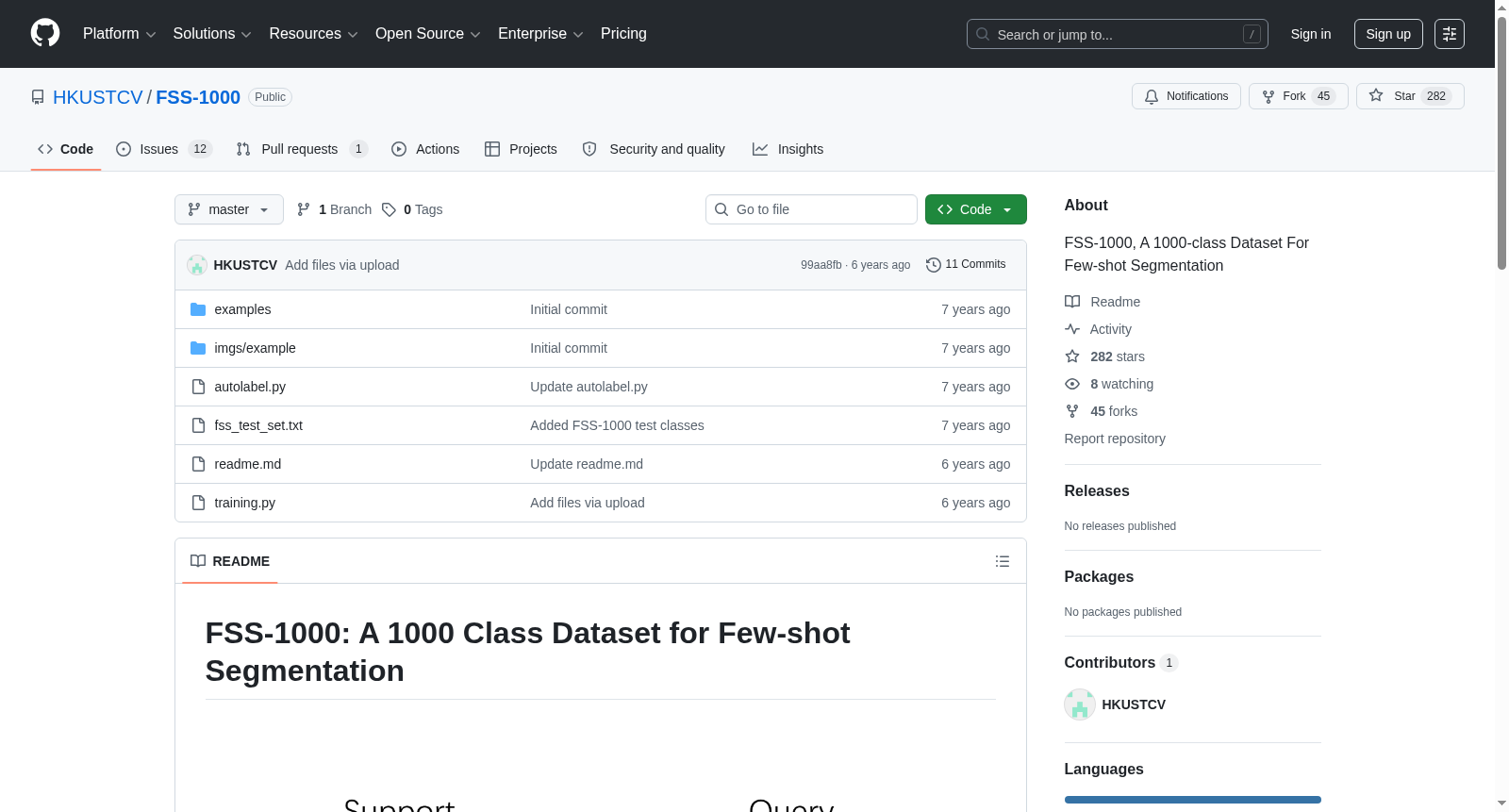
Task: Click the branch icon beside 1 Branch
Action: coord(304,209)
